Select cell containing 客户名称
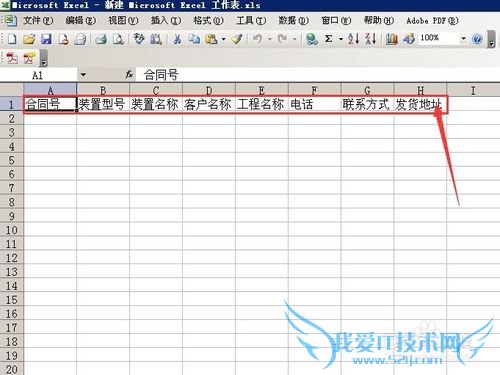The image size is (500, 375). (x=209, y=104)
